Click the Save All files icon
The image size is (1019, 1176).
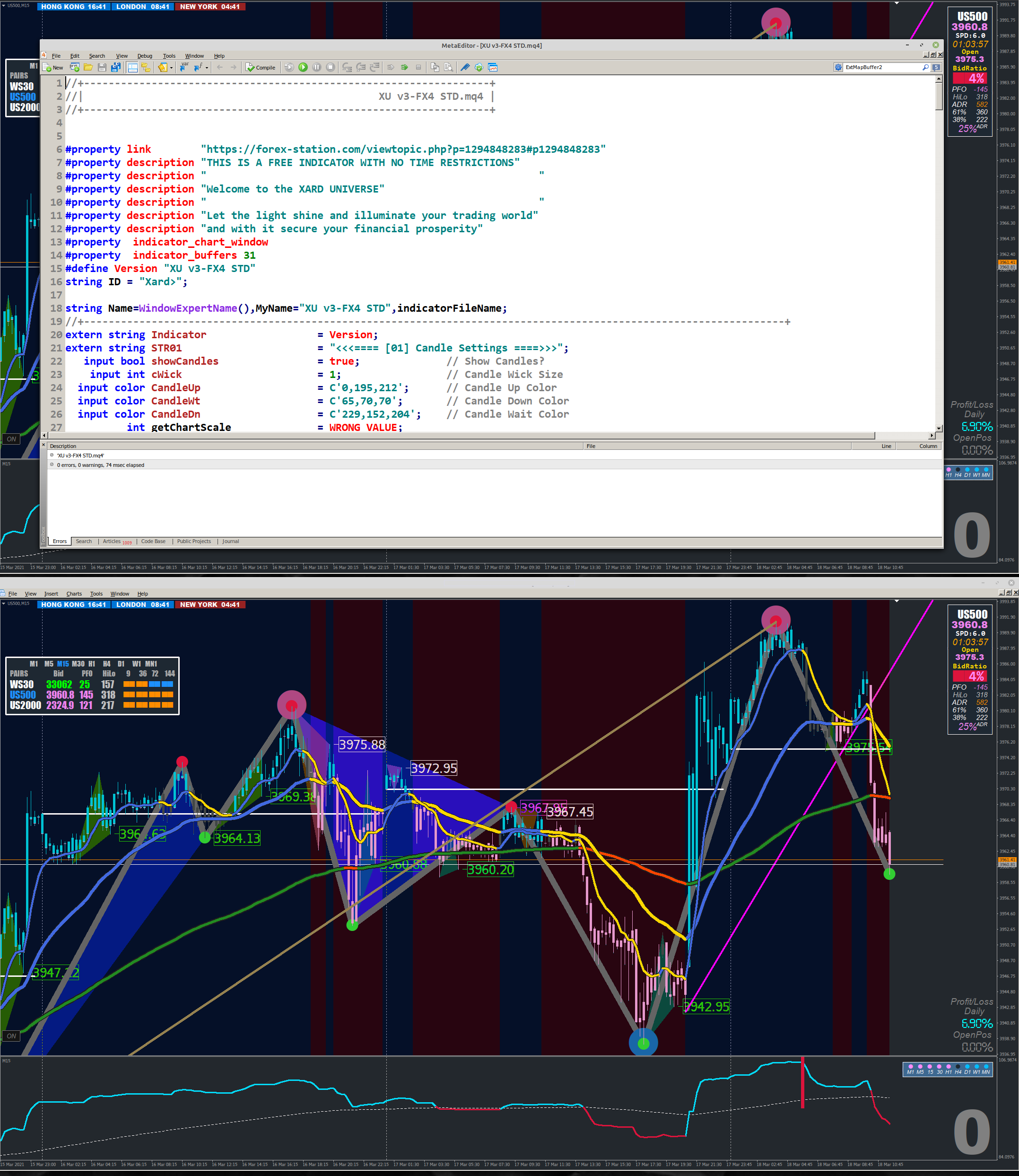tap(116, 67)
